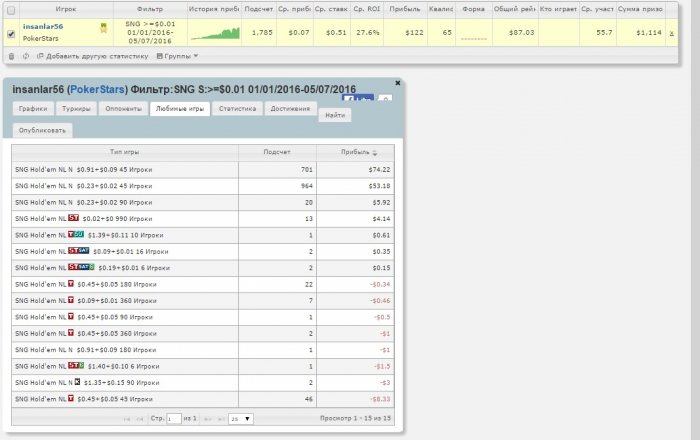
Task: Uncheck the insanlar56 row checkbox
Action: point(11,34)
